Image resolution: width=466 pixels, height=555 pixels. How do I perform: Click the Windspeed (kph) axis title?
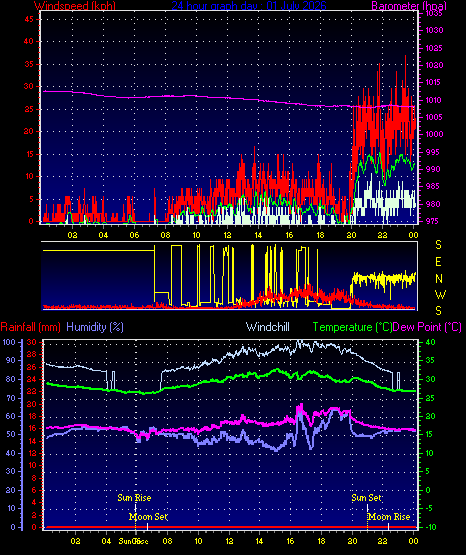click(75, 5)
